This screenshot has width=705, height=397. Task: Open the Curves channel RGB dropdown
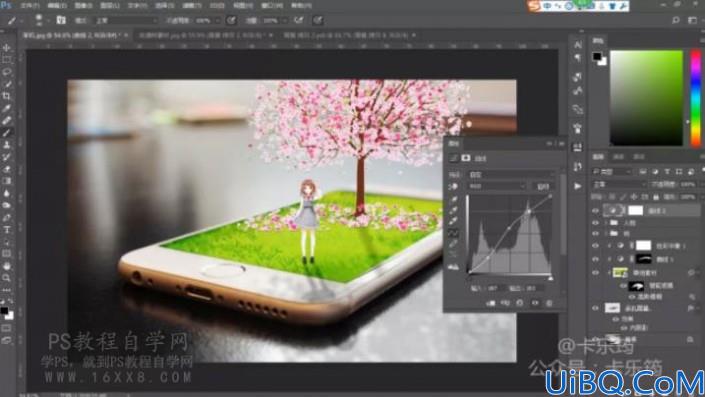tap(496, 186)
